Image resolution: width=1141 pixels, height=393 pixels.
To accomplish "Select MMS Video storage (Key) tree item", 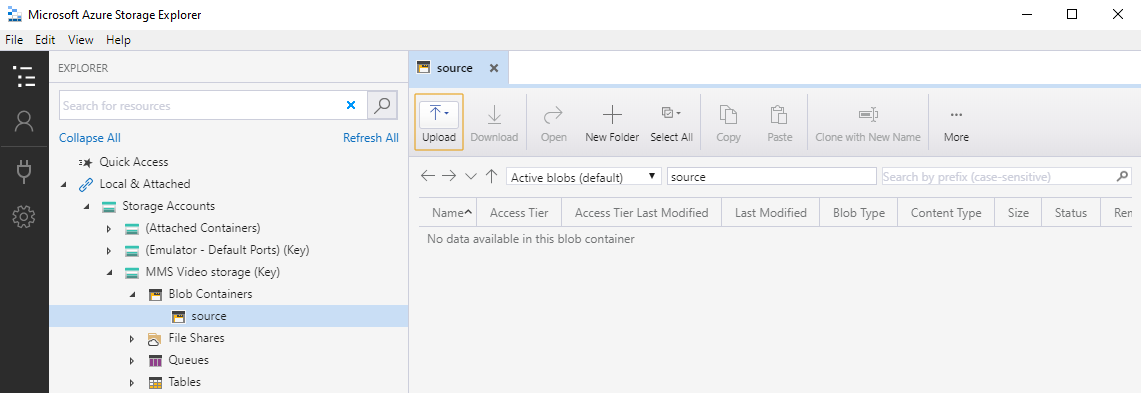I will [x=212, y=272].
